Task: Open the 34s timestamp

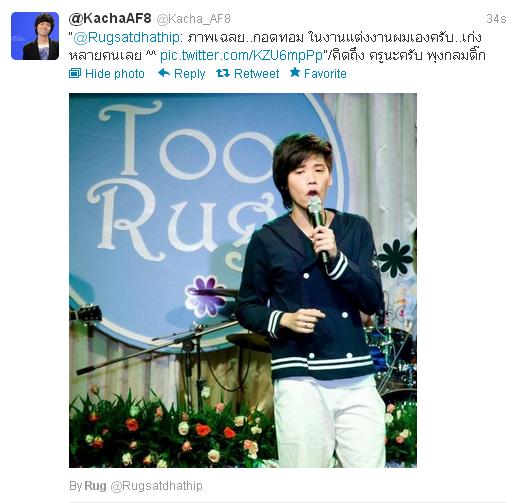Action: [496, 19]
